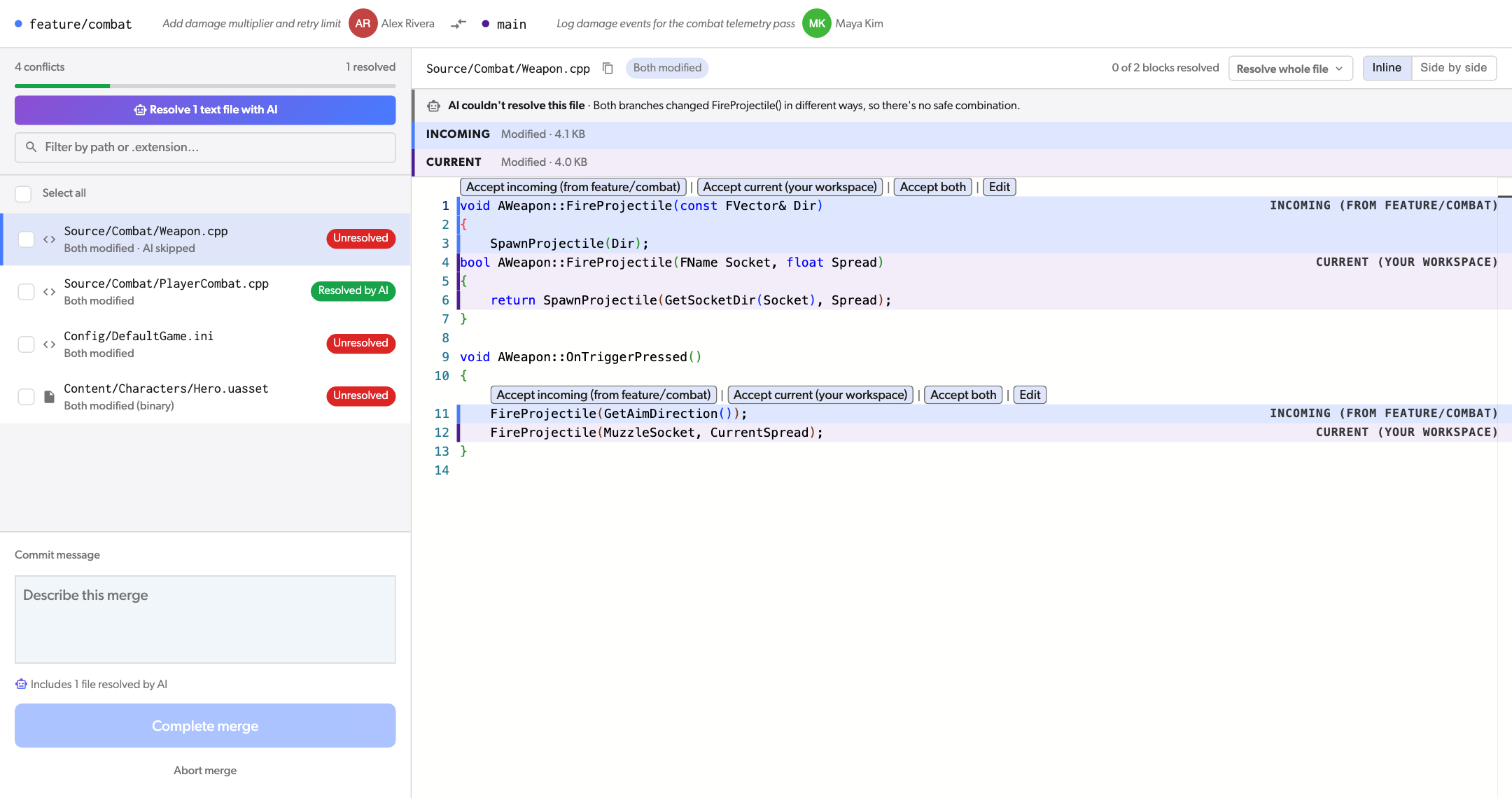The width and height of the screenshot is (1512, 798).
Task: Toggle the Select all checkbox
Action: tap(23, 193)
